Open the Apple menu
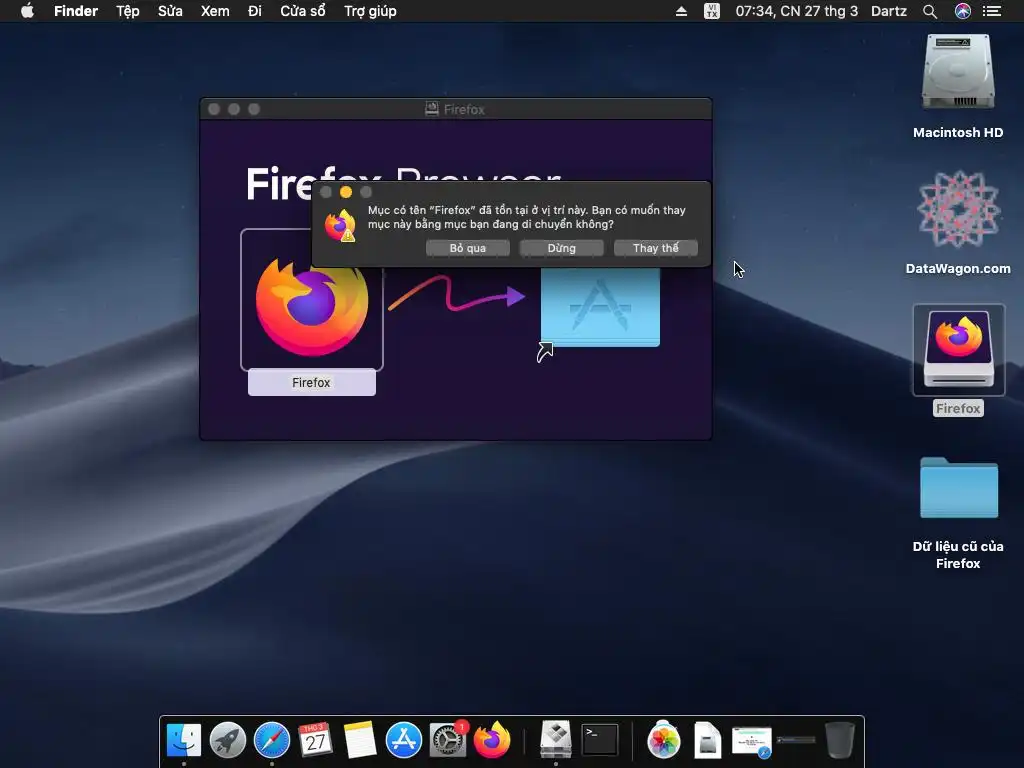 tap(27, 11)
